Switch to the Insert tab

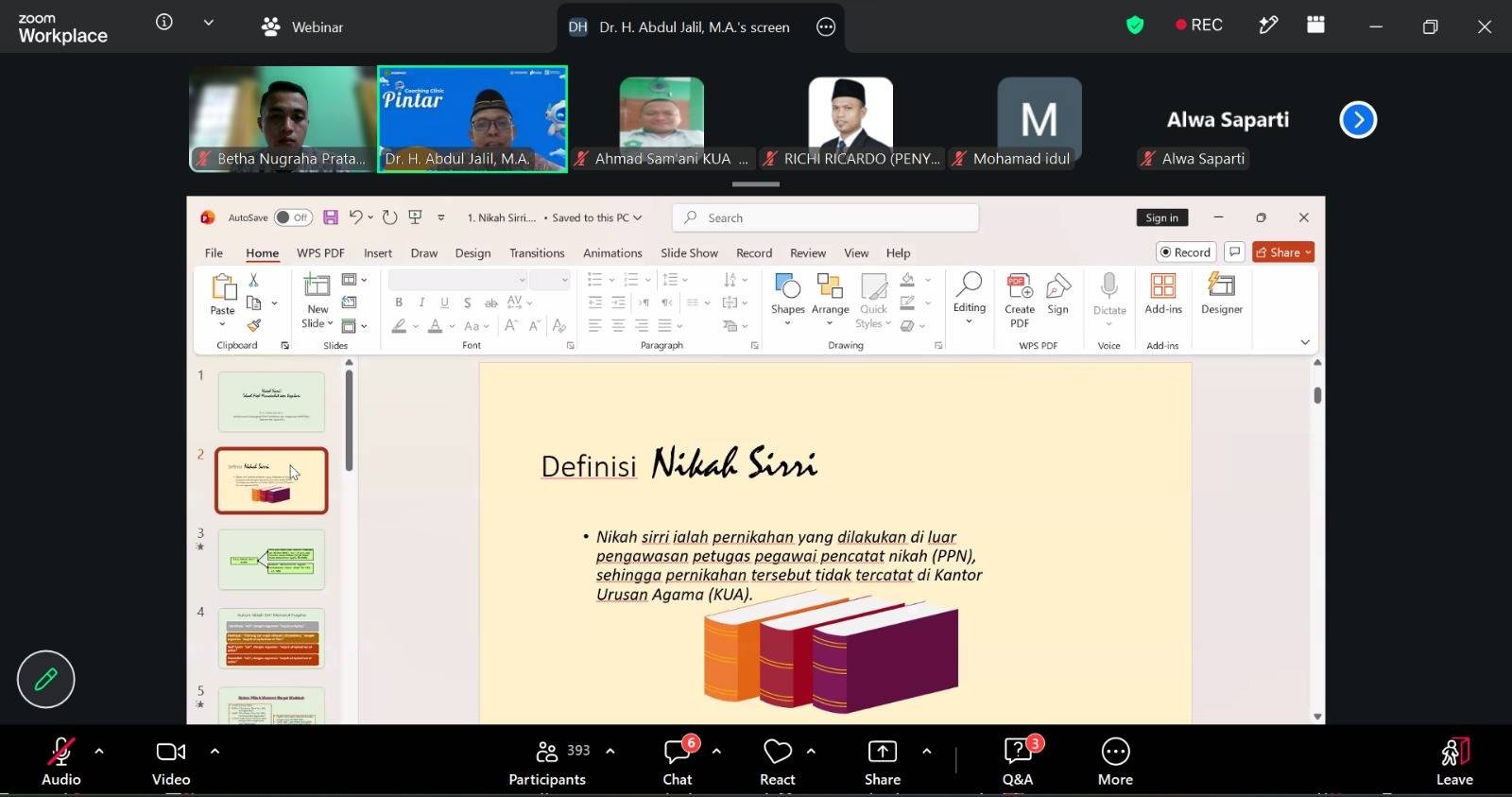click(378, 253)
